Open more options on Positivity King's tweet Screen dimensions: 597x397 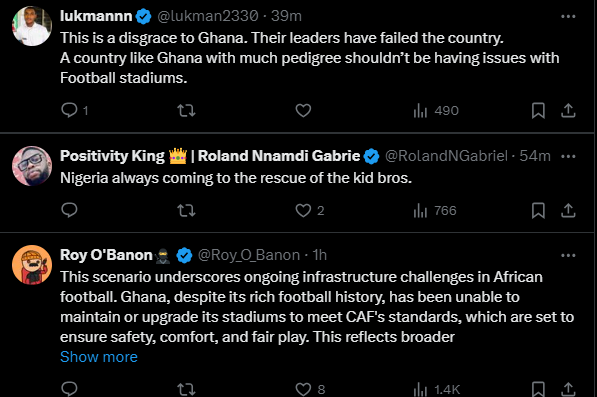[568, 156]
